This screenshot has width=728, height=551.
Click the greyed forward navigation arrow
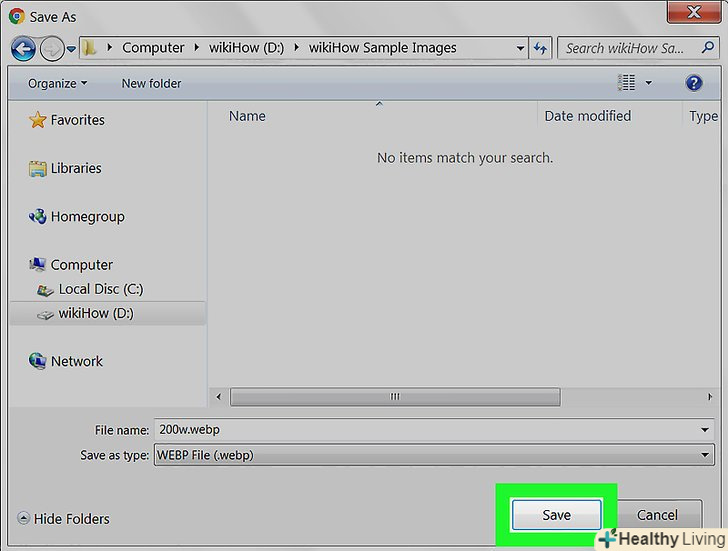[52, 48]
